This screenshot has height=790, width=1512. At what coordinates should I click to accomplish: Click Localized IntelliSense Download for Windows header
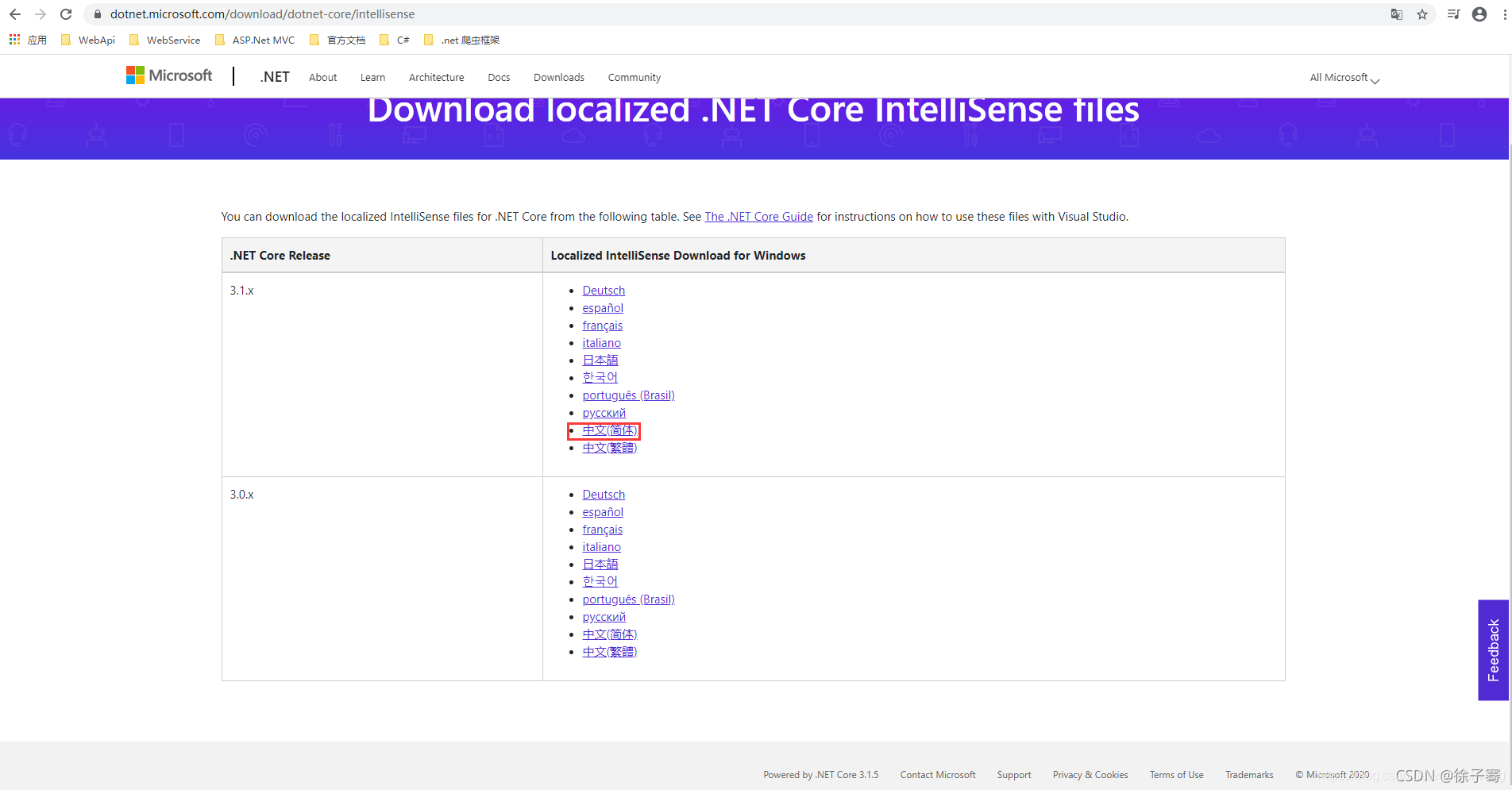point(914,256)
